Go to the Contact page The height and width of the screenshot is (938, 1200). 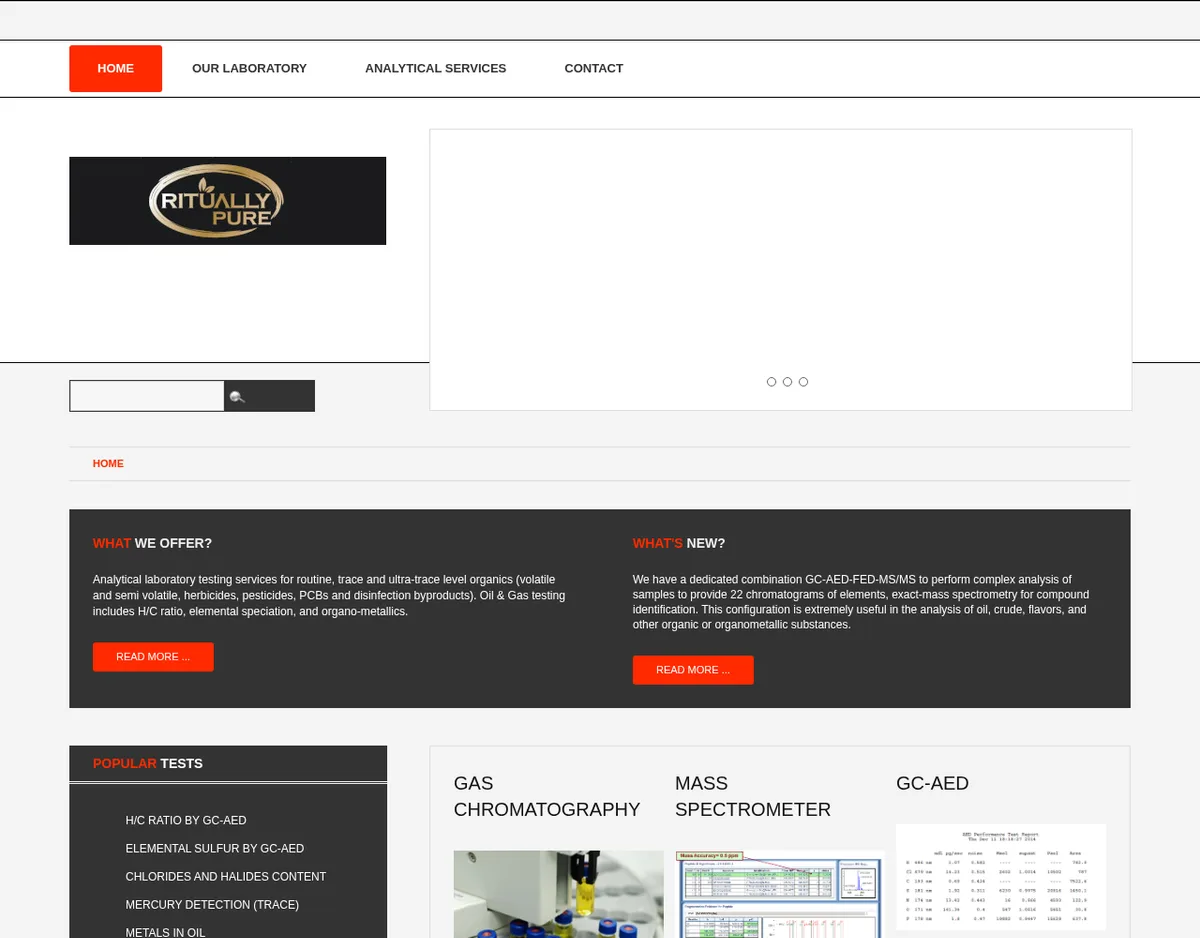(x=593, y=68)
